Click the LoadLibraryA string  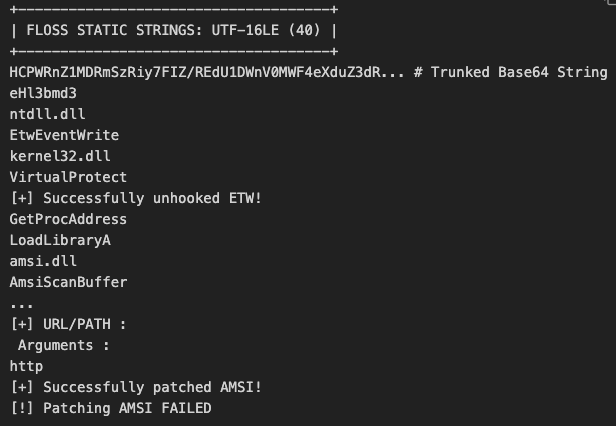click(60, 240)
